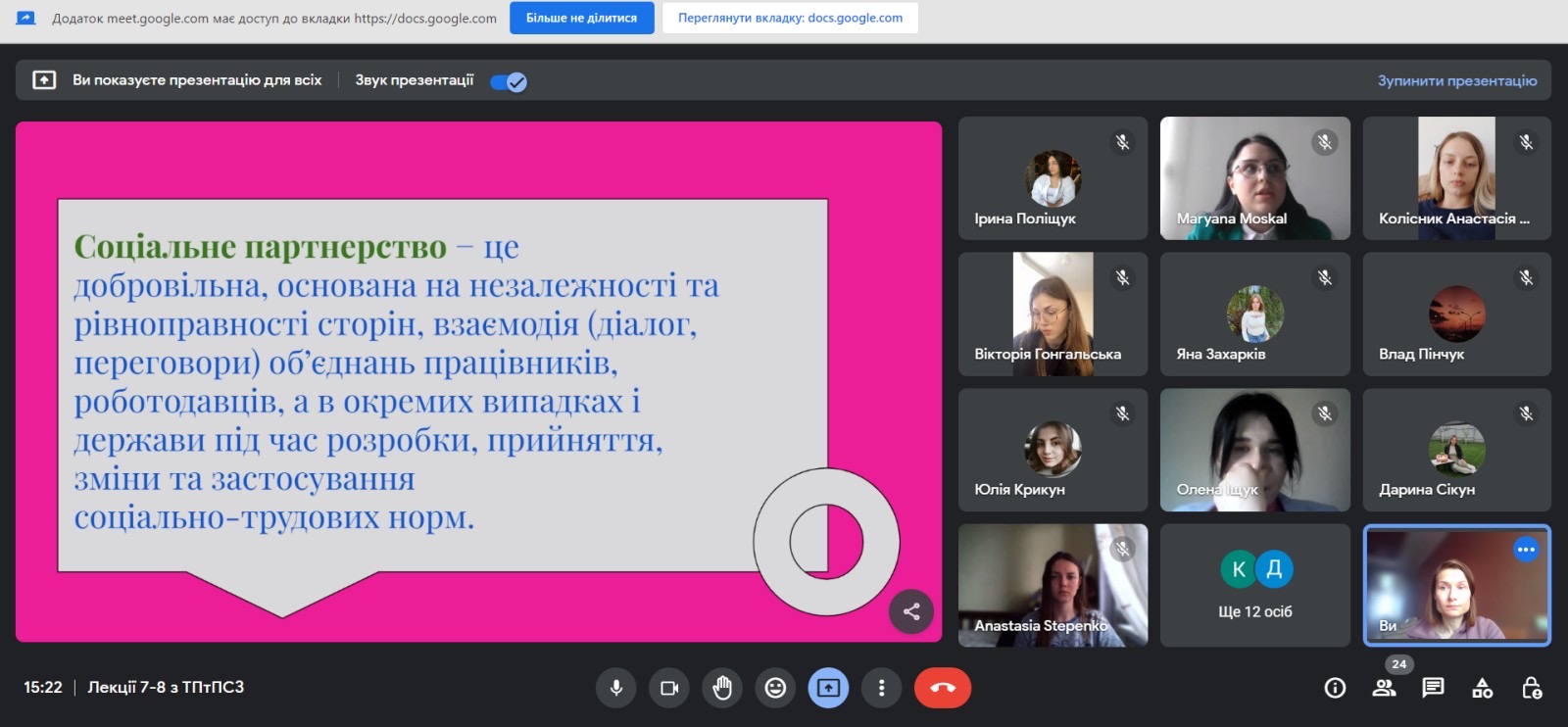Toggle the Звук презентації switch
Screen dimensions: 1568x727
509,81
